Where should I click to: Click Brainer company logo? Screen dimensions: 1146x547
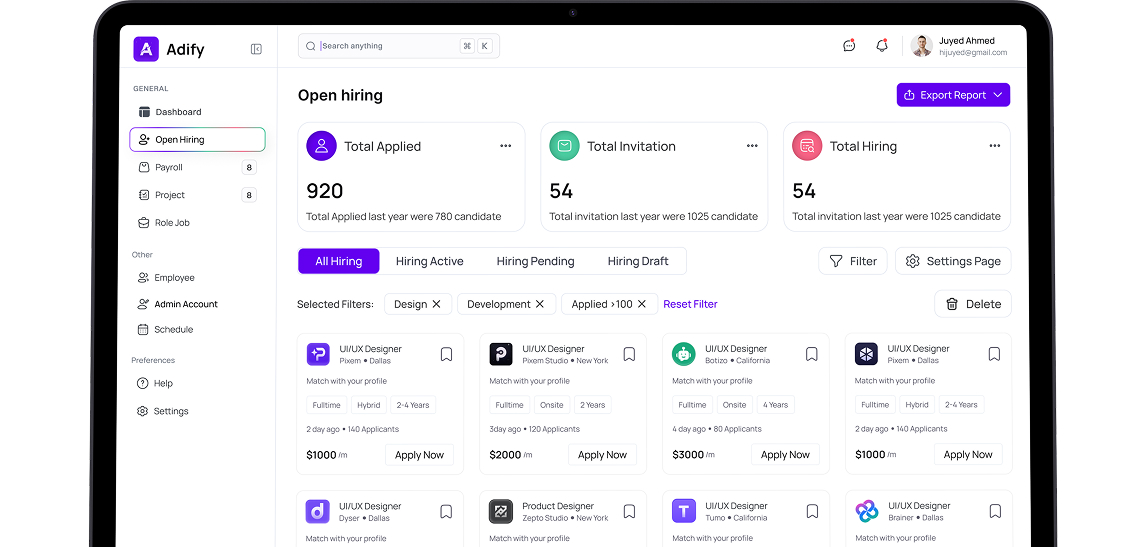coord(867,511)
